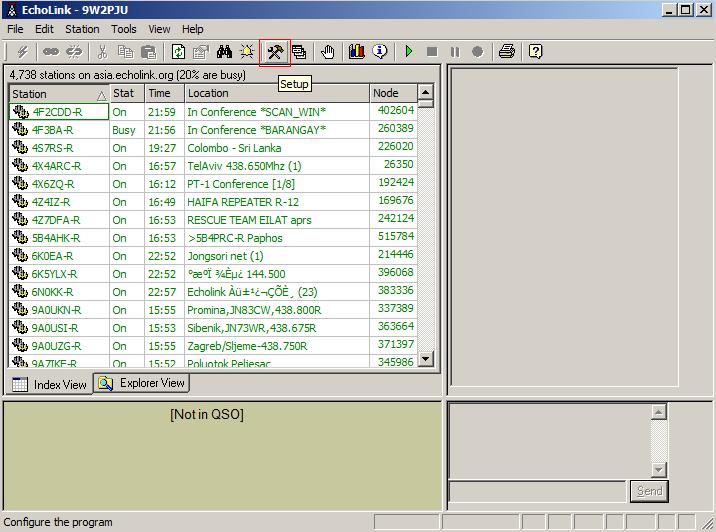Select station 9A0USI-R
Image resolution: width=716 pixels, height=532 pixels.
(x=55, y=328)
